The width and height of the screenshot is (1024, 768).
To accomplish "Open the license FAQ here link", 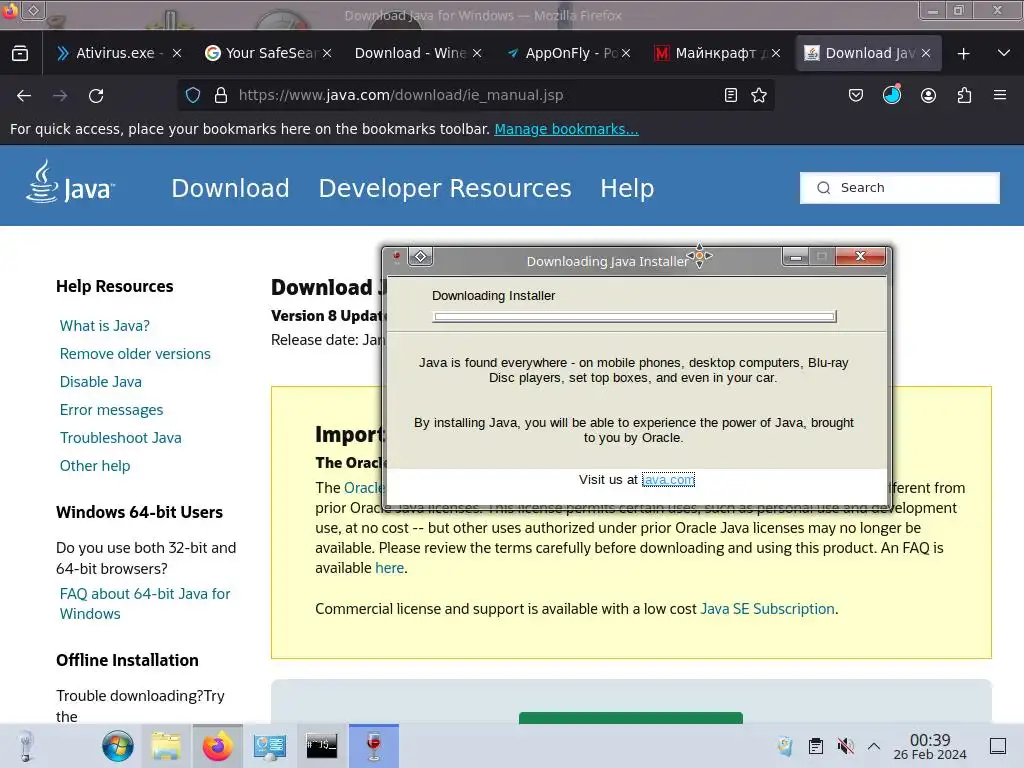I will (x=389, y=568).
